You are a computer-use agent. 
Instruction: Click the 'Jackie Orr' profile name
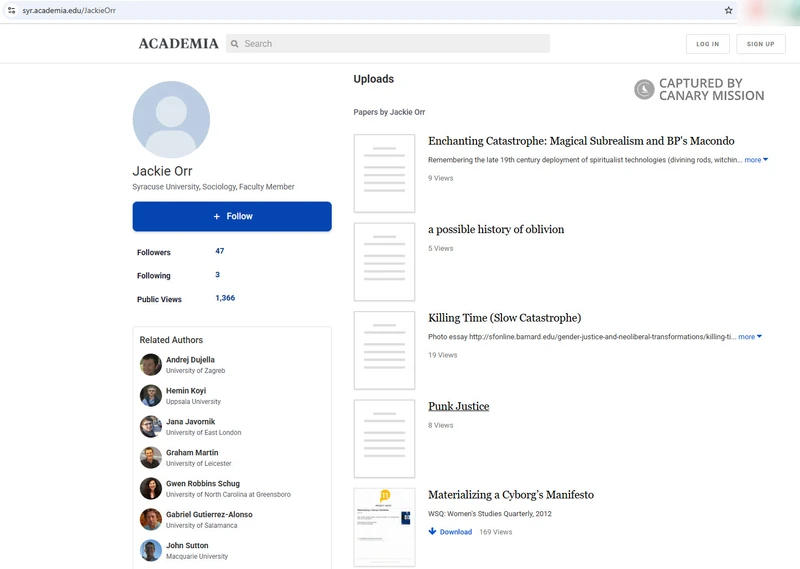[162, 171]
